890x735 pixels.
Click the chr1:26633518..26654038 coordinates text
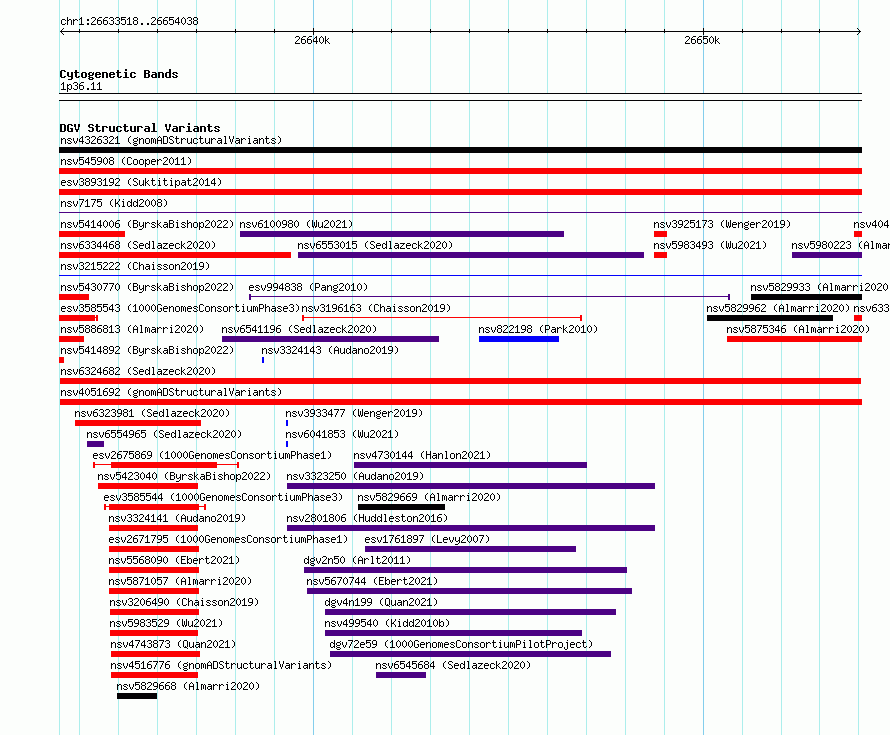tap(129, 22)
